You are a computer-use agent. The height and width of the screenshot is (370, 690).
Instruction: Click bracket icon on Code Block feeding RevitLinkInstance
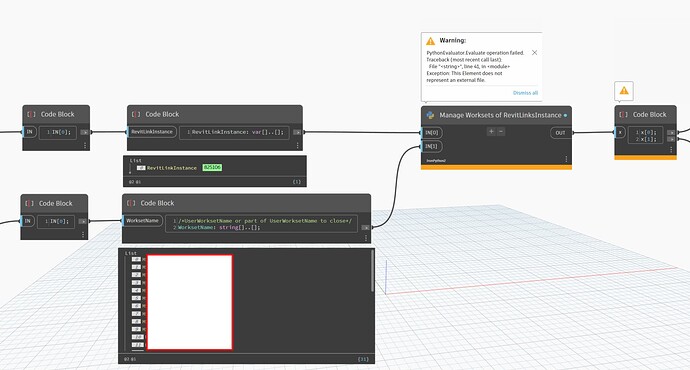click(x=31, y=114)
